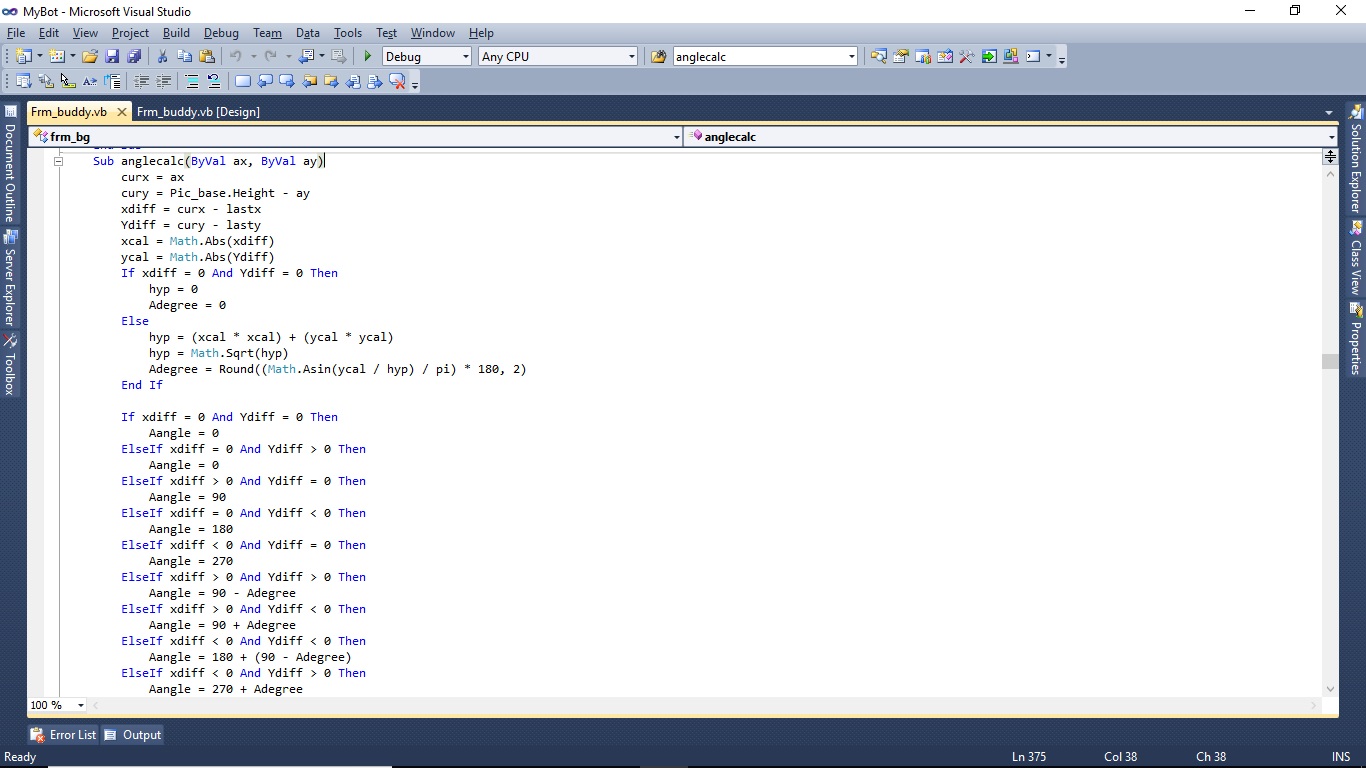Screen dimensions: 1366x768
Task: Click the Start Page green arrow icon
Action: click(989, 56)
